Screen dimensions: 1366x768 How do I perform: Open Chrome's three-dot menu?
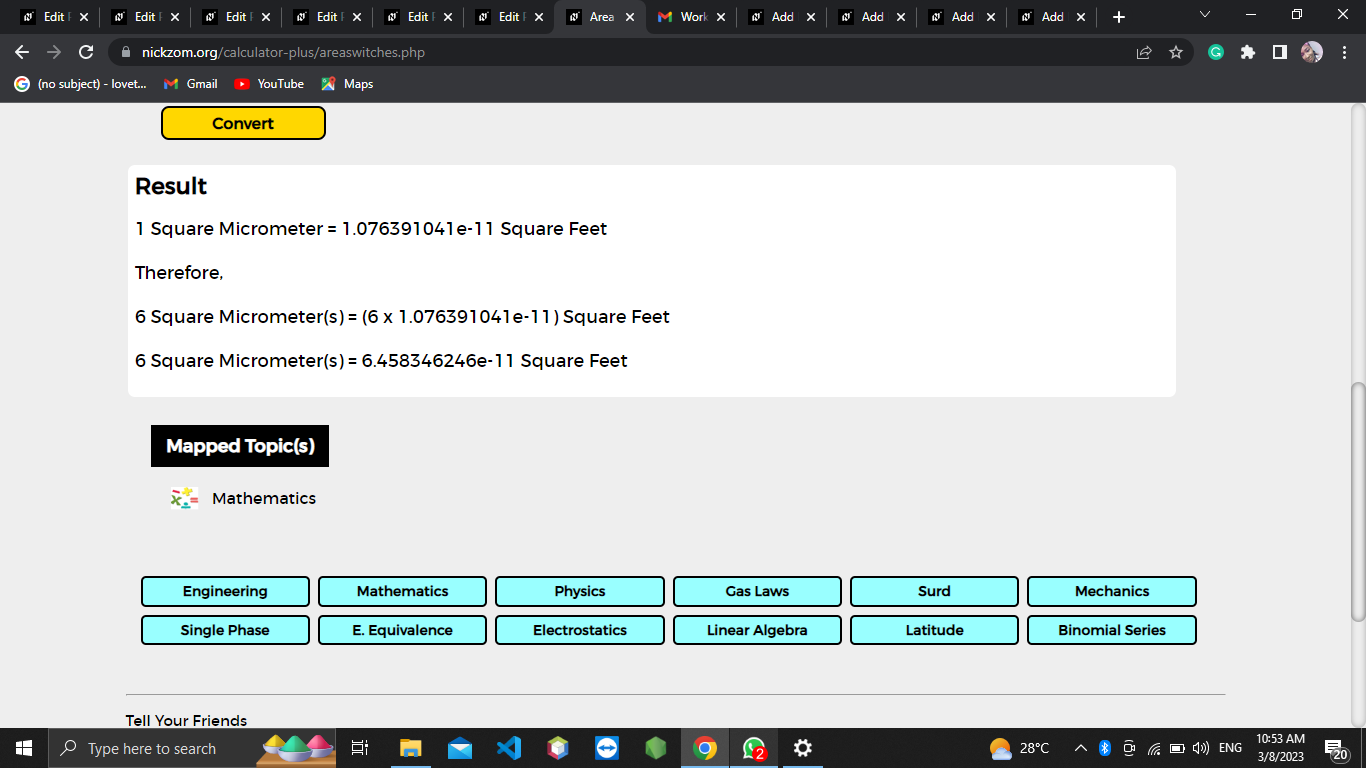click(x=1343, y=52)
